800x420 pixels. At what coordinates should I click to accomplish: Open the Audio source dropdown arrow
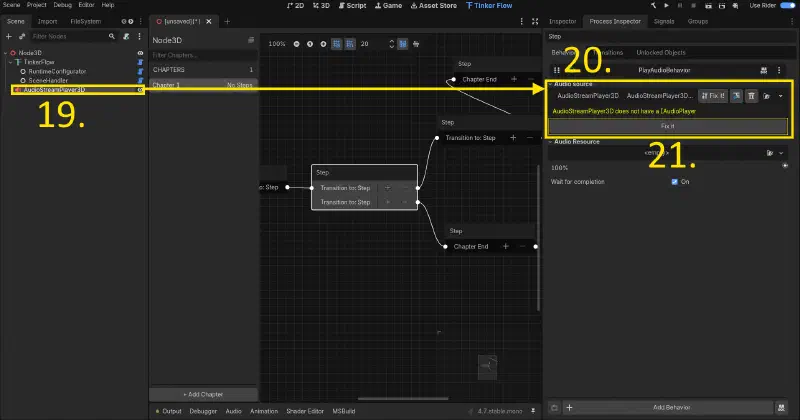(x=781, y=96)
